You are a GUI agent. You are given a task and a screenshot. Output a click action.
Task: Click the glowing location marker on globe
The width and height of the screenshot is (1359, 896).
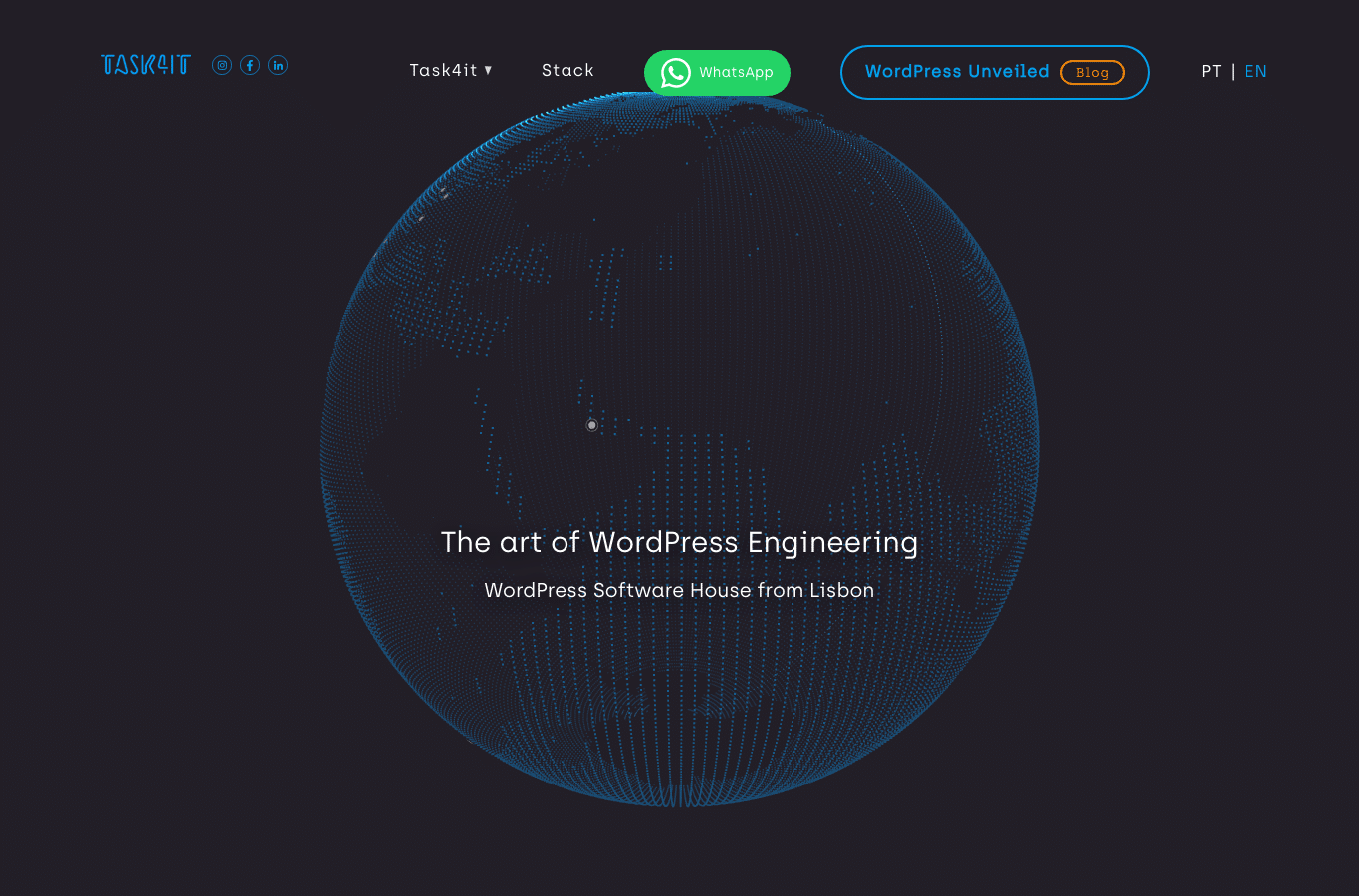tap(592, 425)
